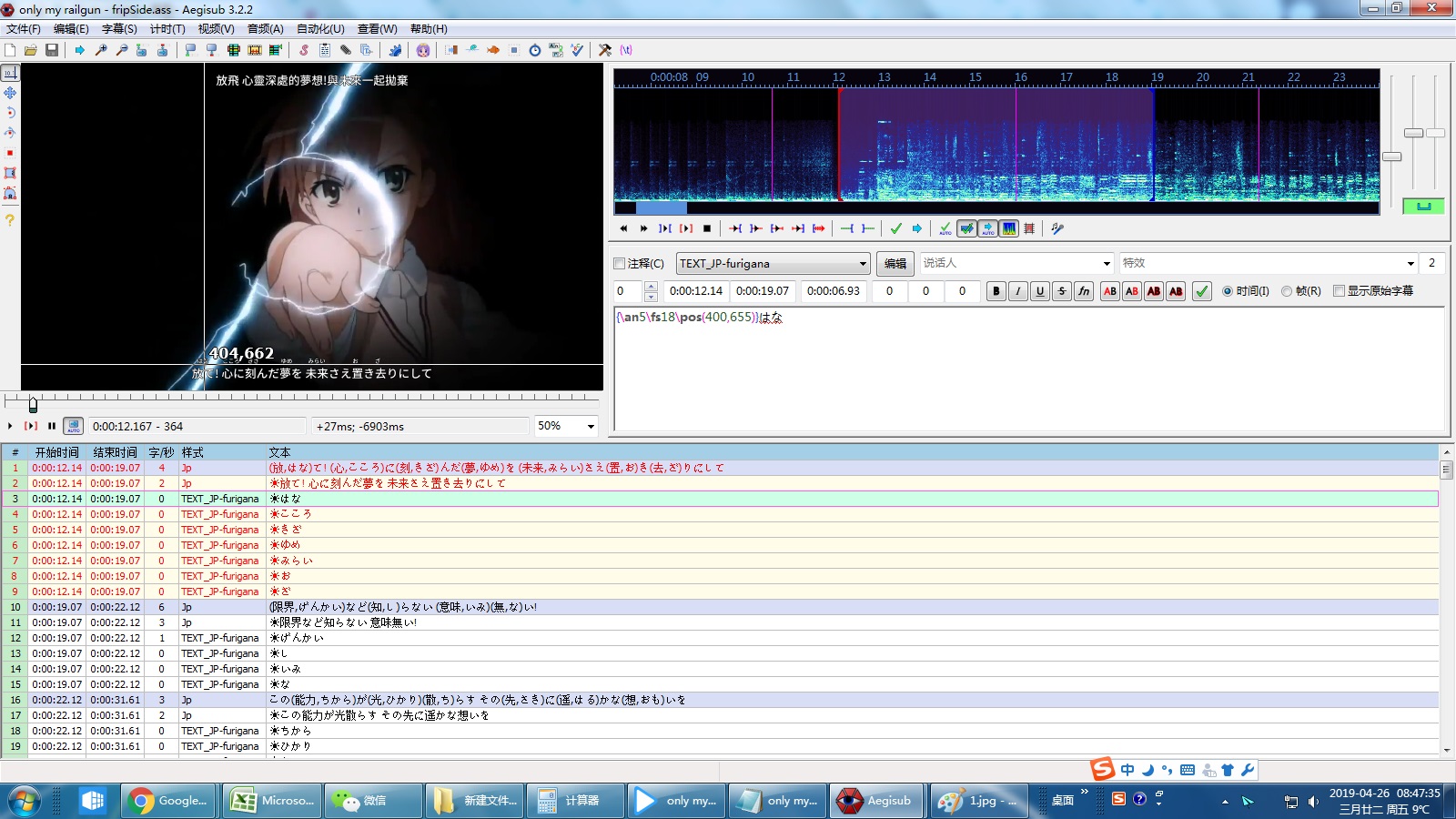Click the Open subtitles folder icon

(x=30, y=50)
